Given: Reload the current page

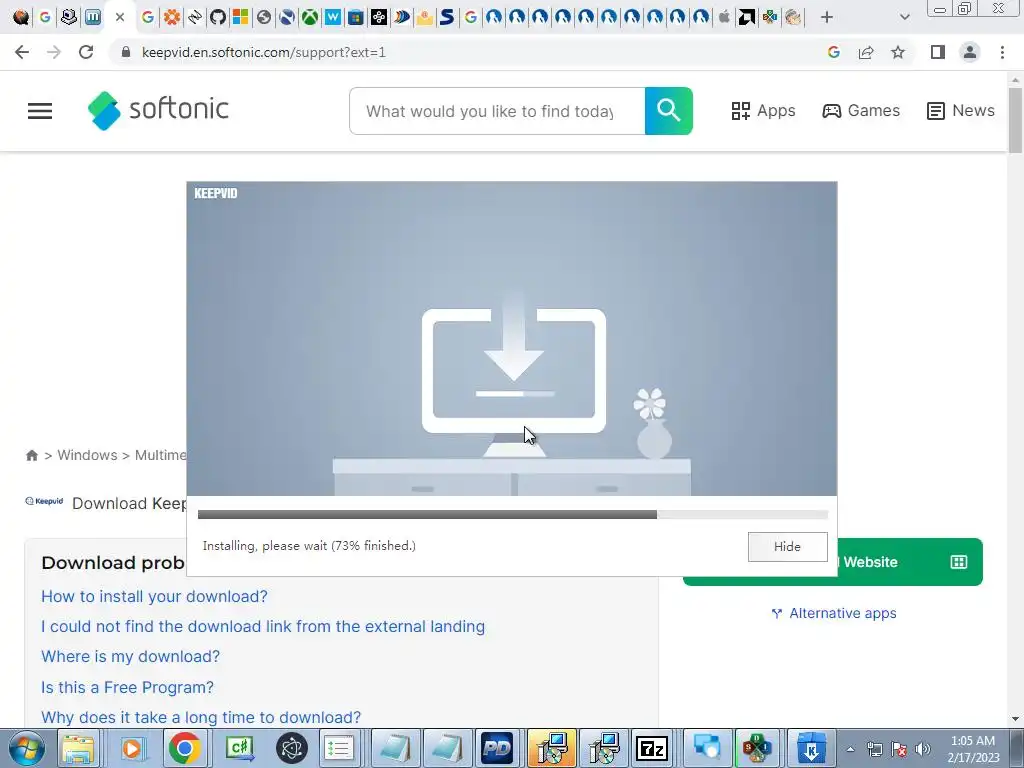Looking at the screenshot, I should 86,52.
